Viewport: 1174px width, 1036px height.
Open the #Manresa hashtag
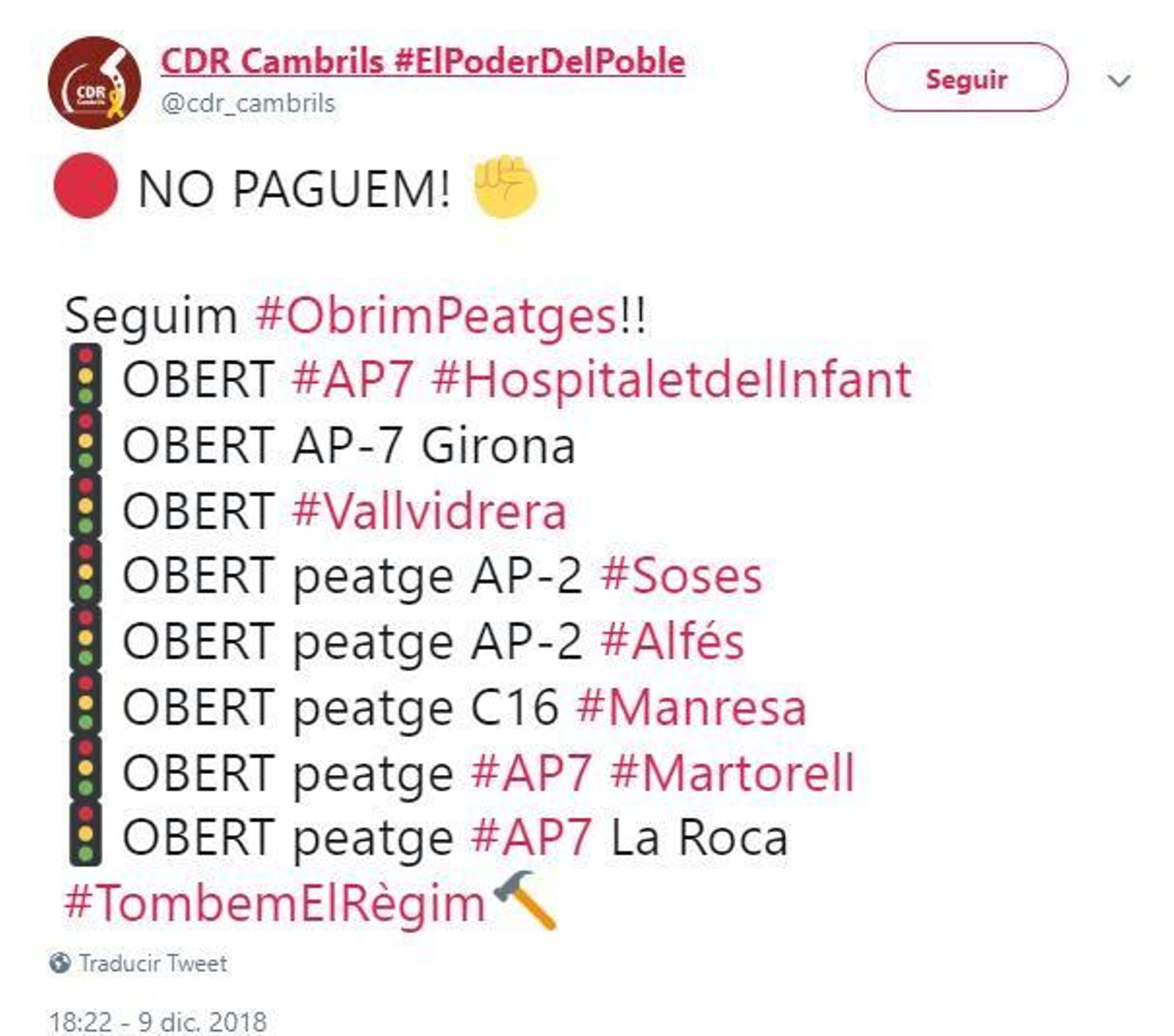coord(691,707)
